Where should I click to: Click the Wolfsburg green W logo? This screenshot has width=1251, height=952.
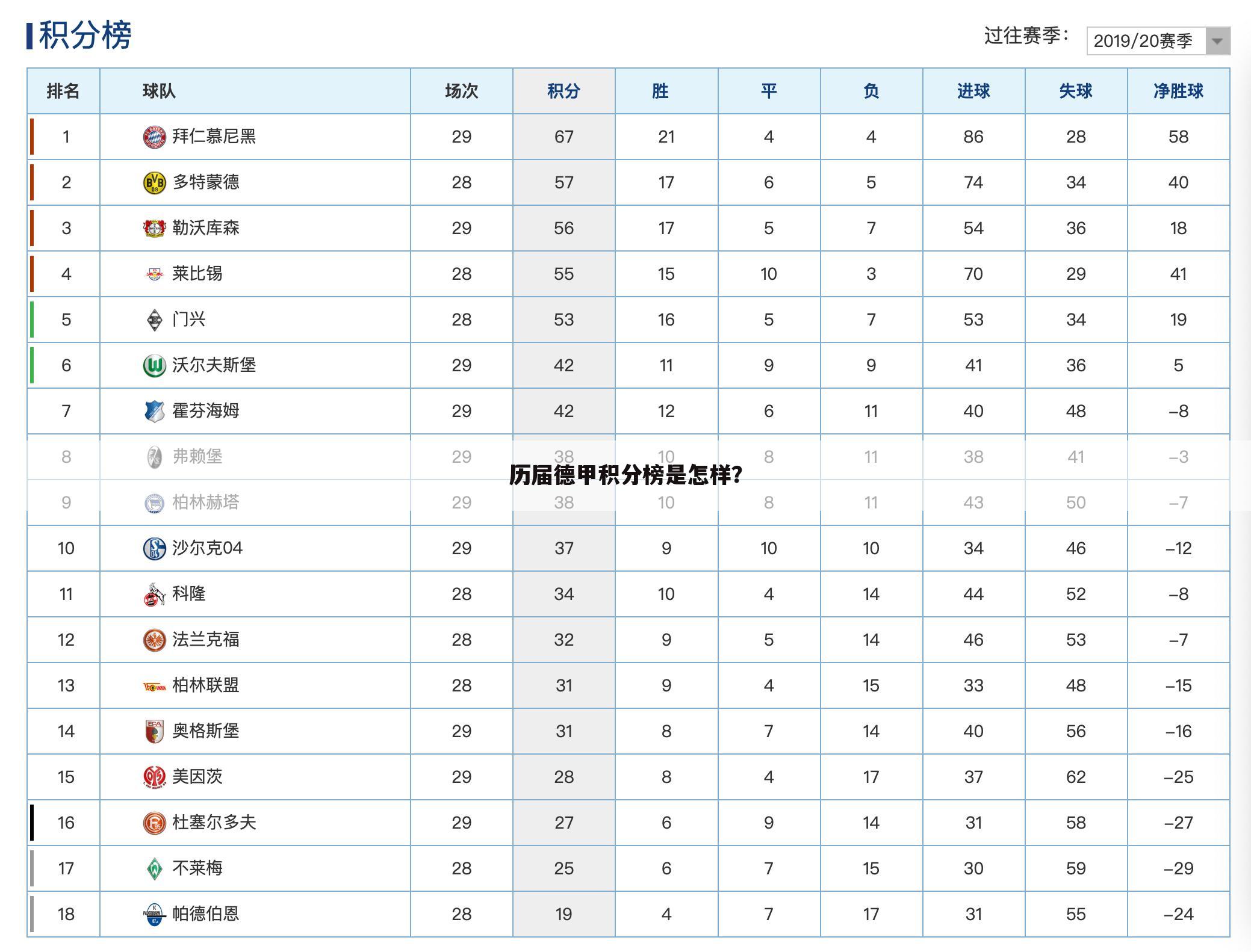(x=154, y=366)
